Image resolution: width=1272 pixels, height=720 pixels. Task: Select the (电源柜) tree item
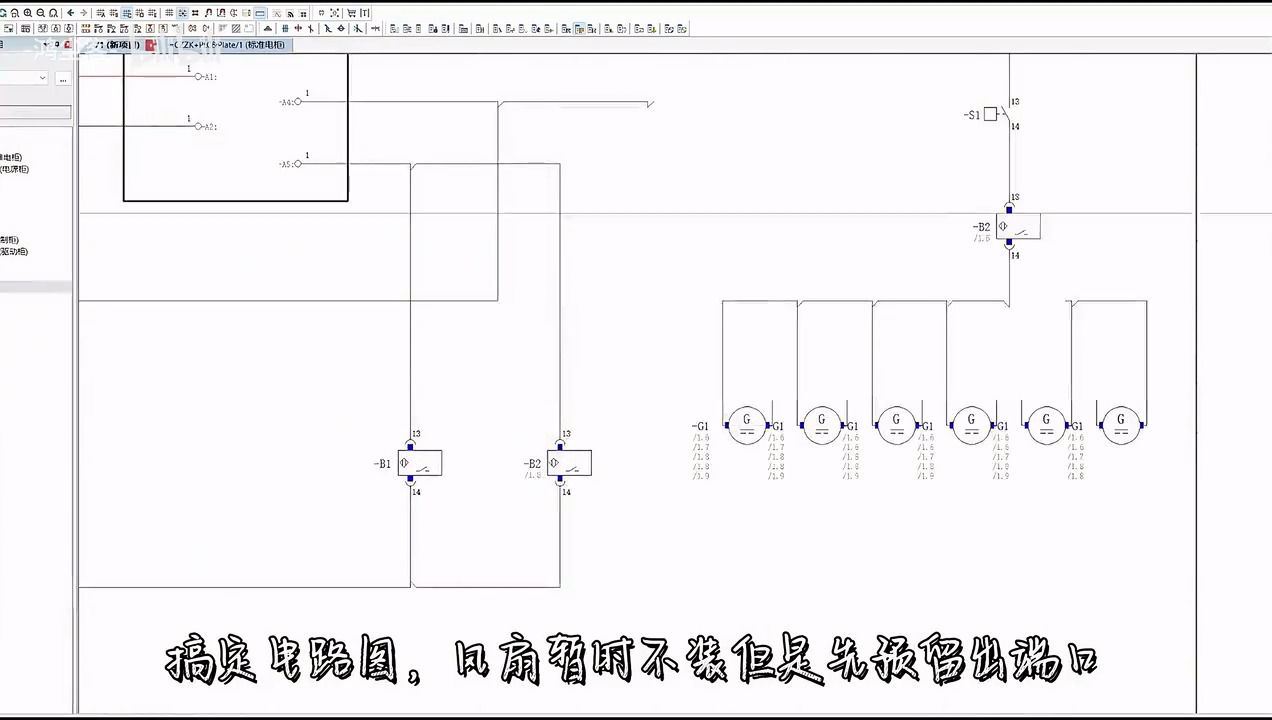point(14,169)
